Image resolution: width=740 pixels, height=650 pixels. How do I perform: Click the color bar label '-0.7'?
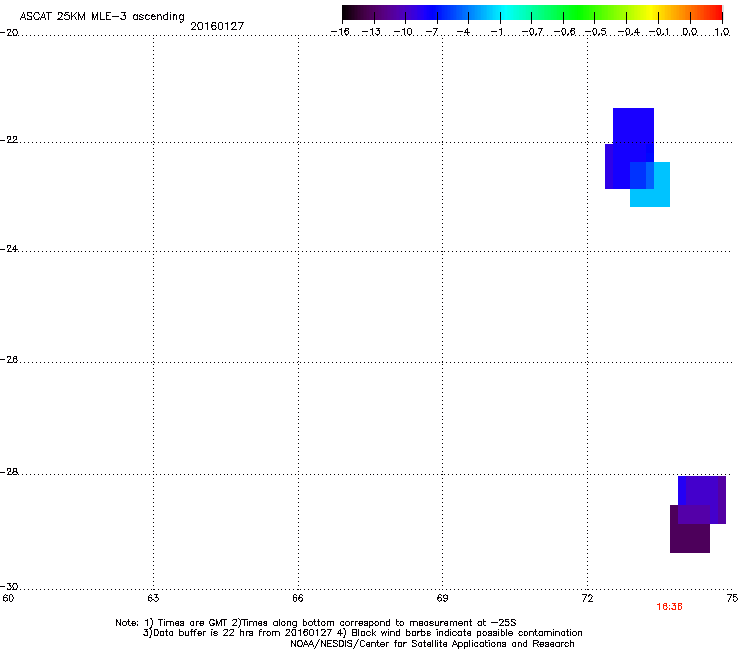(x=532, y=32)
